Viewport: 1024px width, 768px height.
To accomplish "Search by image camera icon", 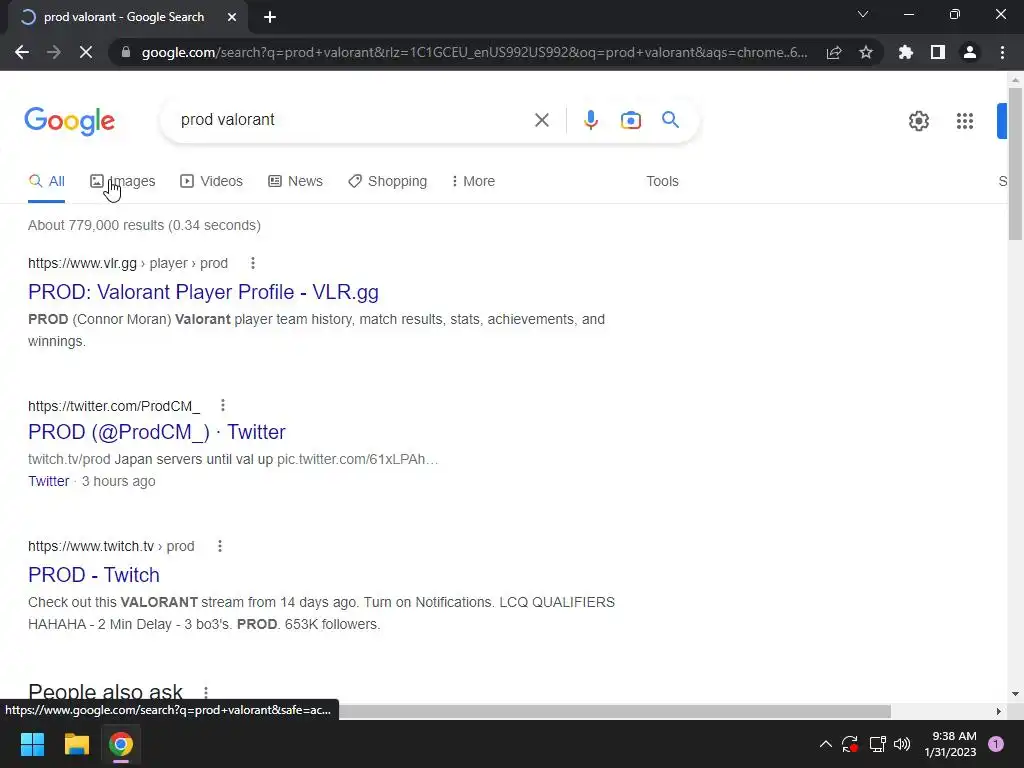I will (x=631, y=120).
